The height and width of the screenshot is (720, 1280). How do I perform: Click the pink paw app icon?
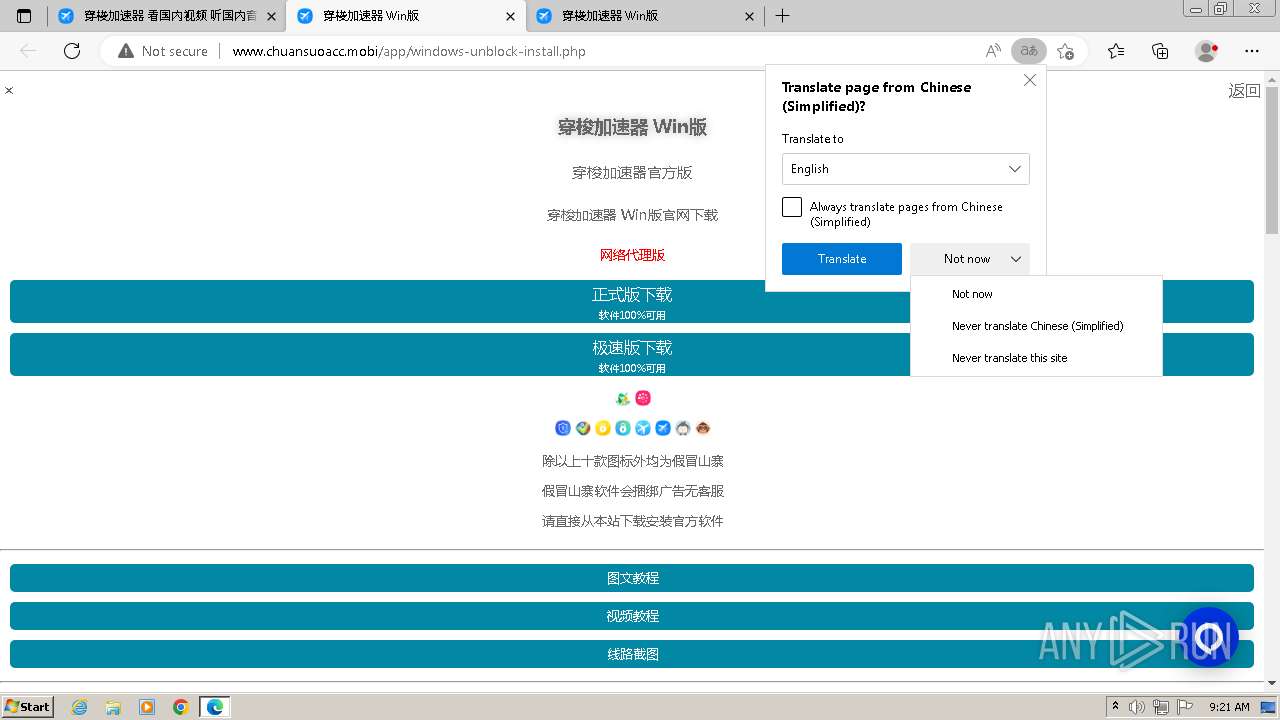[x=643, y=398]
